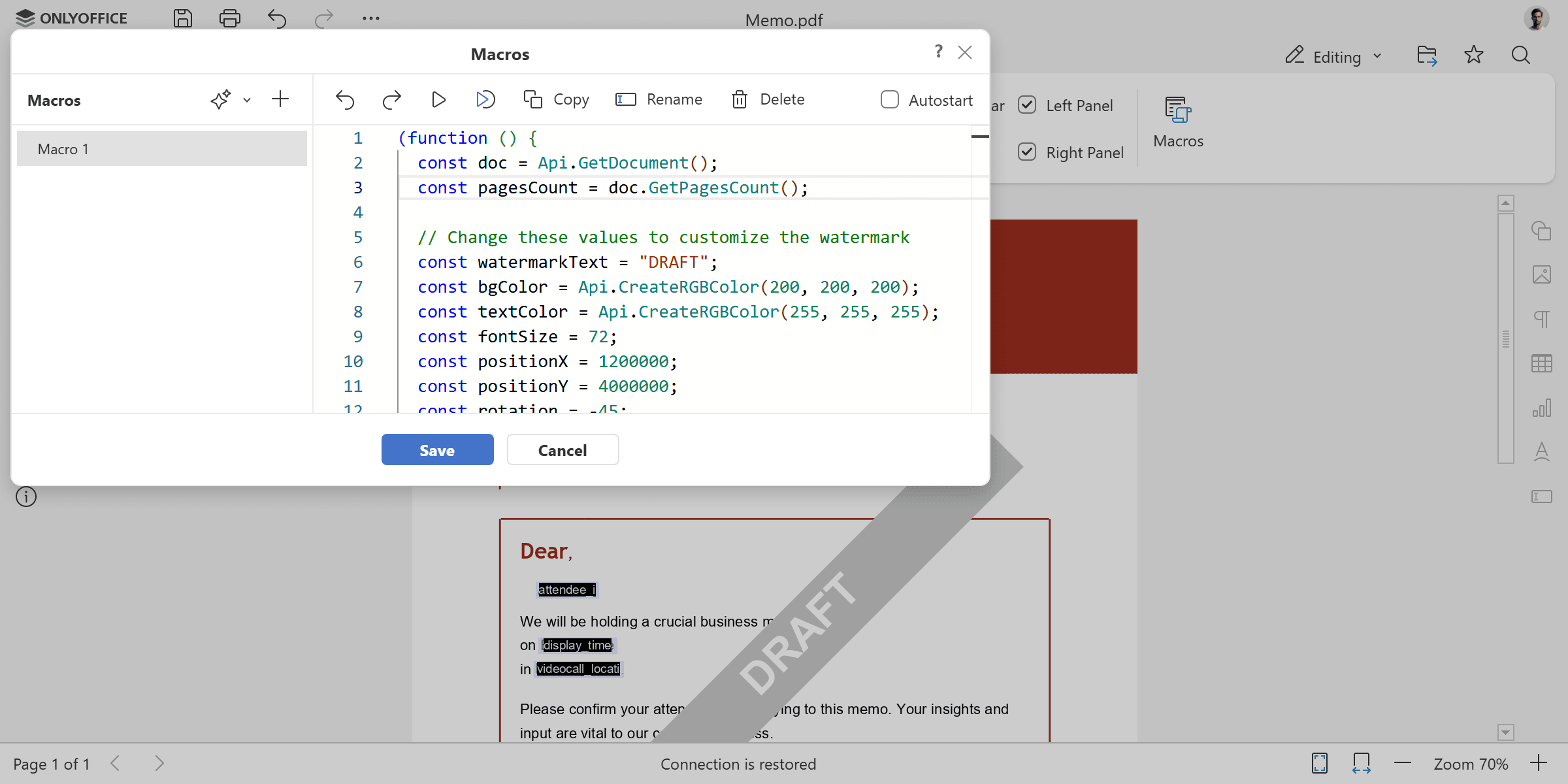The image size is (1568, 784).
Task: Open the more options ellipsis menu
Action: 371,18
